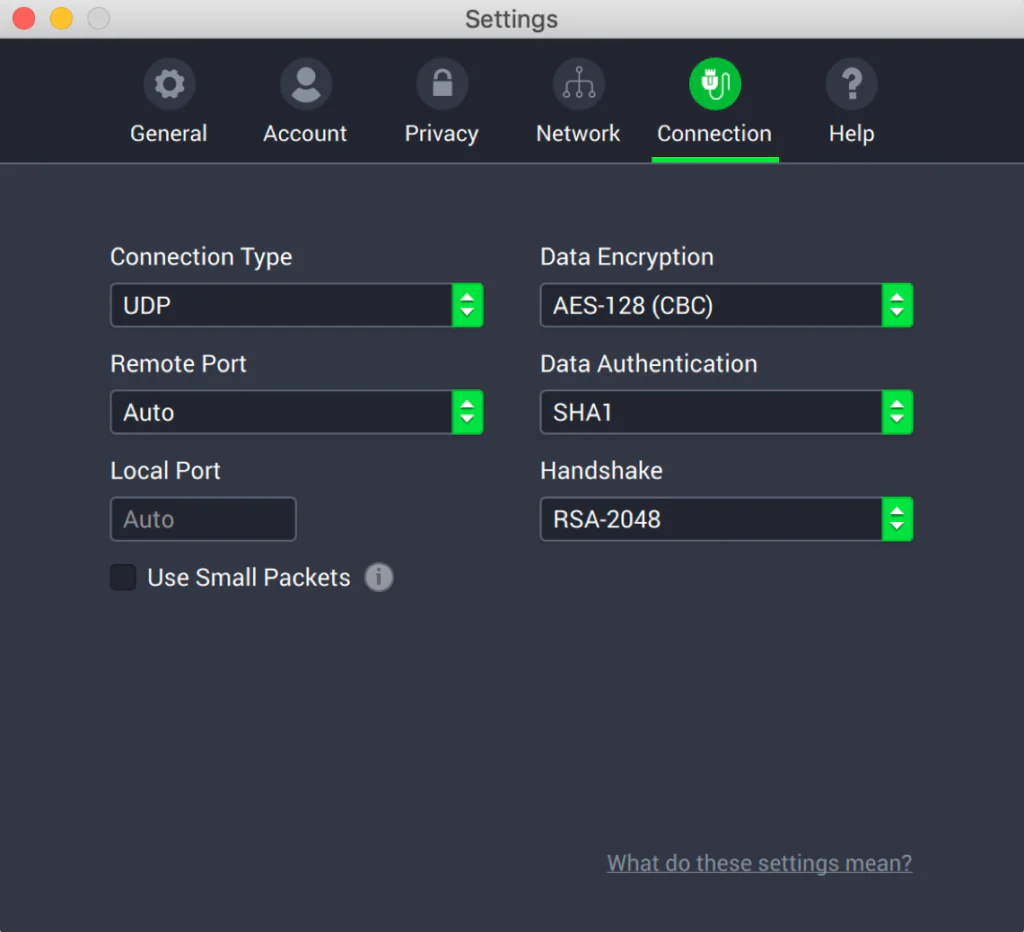This screenshot has height=932, width=1024.
Task: Click the Local Port input field
Action: point(203,519)
